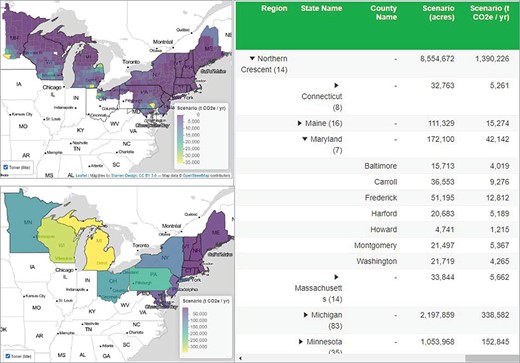Click the 8,554,672 acres value

click(x=437, y=59)
